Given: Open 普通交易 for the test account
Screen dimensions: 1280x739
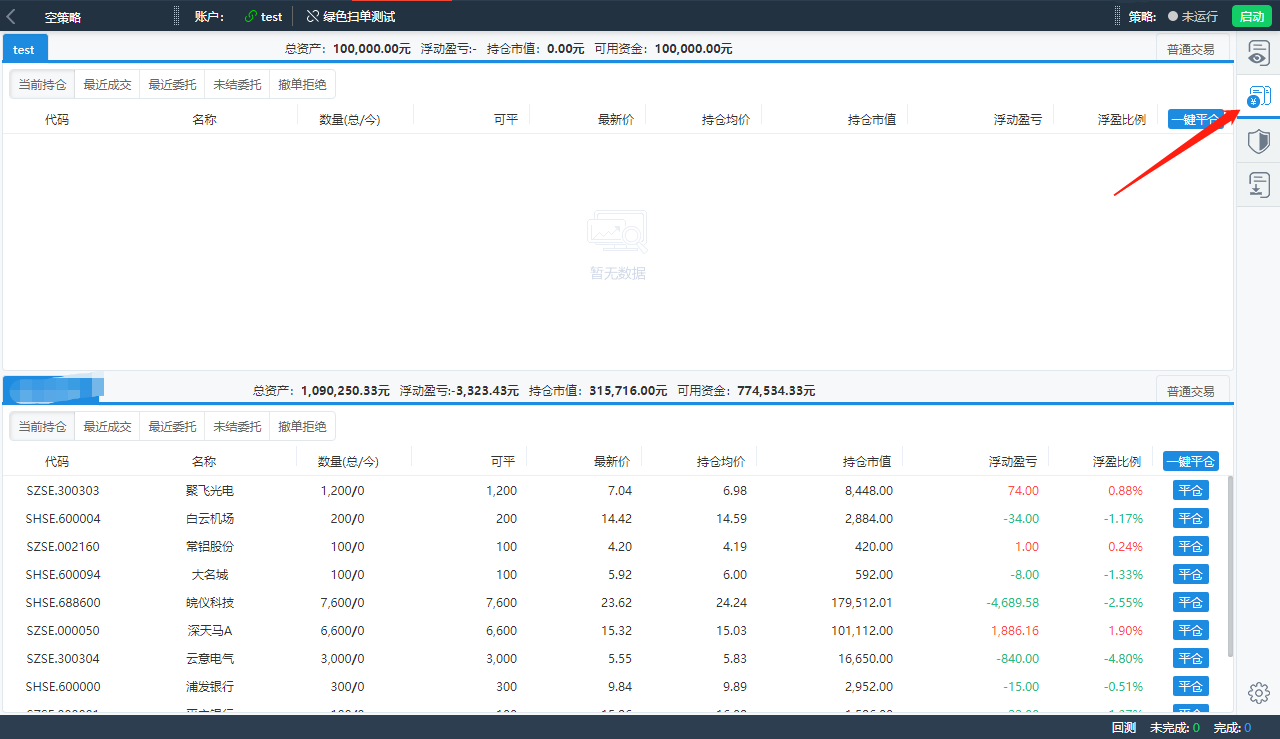Looking at the screenshot, I should pyautogui.click(x=1191, y=49).
